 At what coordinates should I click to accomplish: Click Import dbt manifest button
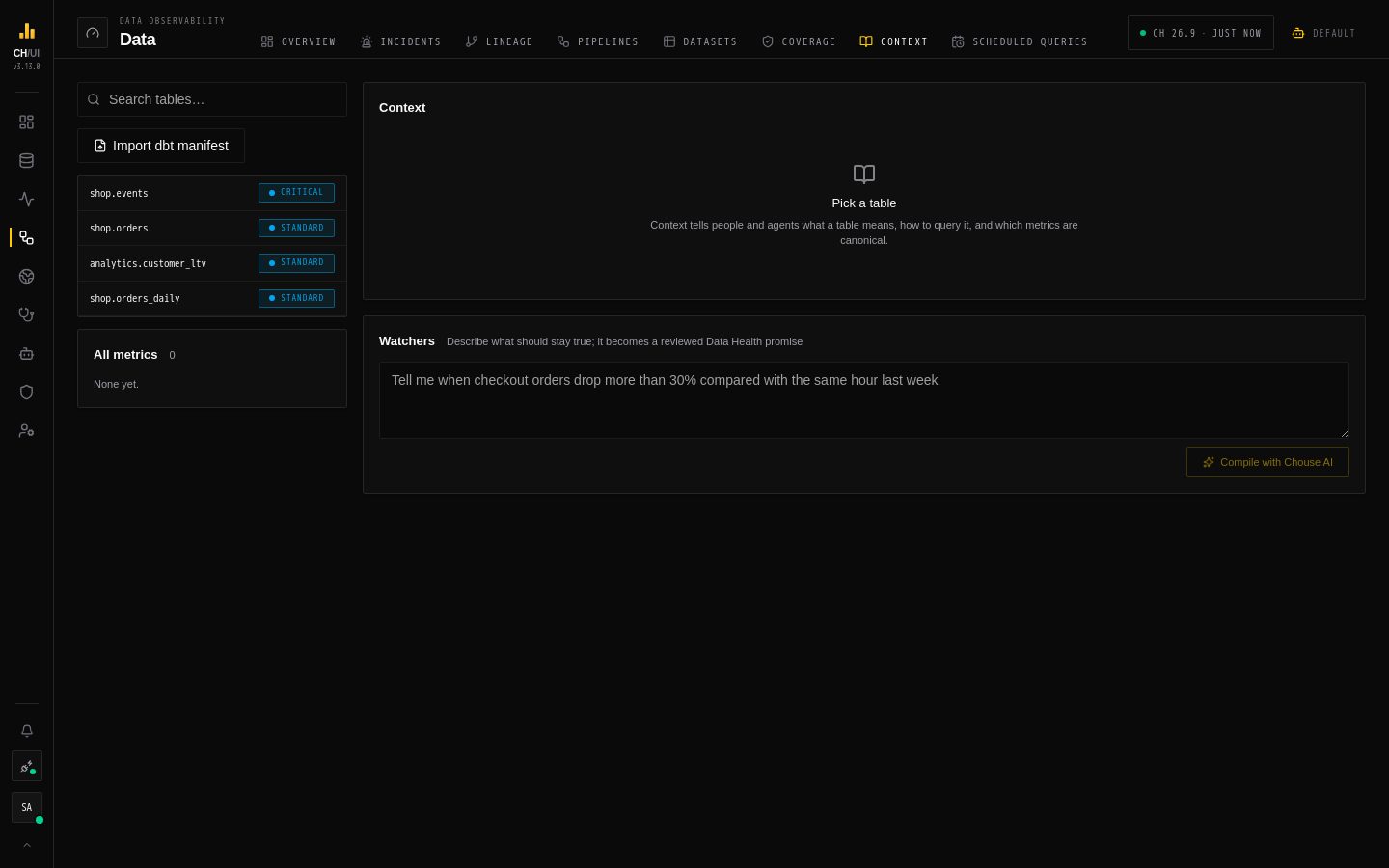[x=161, y=146]
